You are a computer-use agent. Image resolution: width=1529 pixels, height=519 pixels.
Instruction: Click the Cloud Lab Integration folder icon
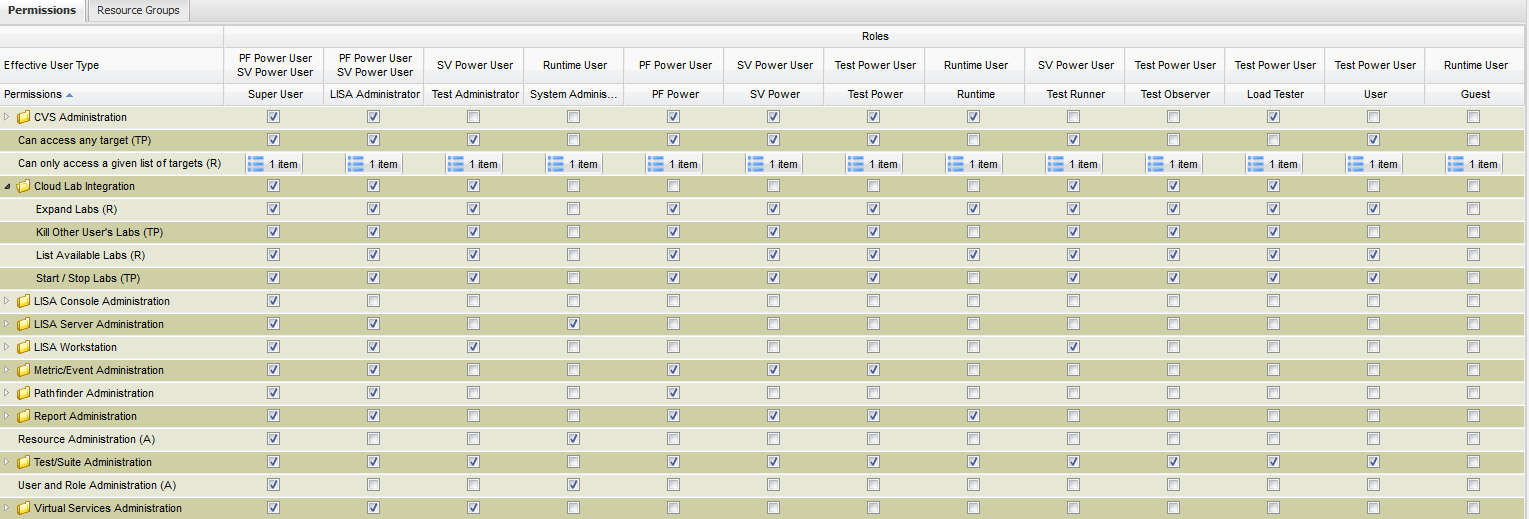[23, 186]
